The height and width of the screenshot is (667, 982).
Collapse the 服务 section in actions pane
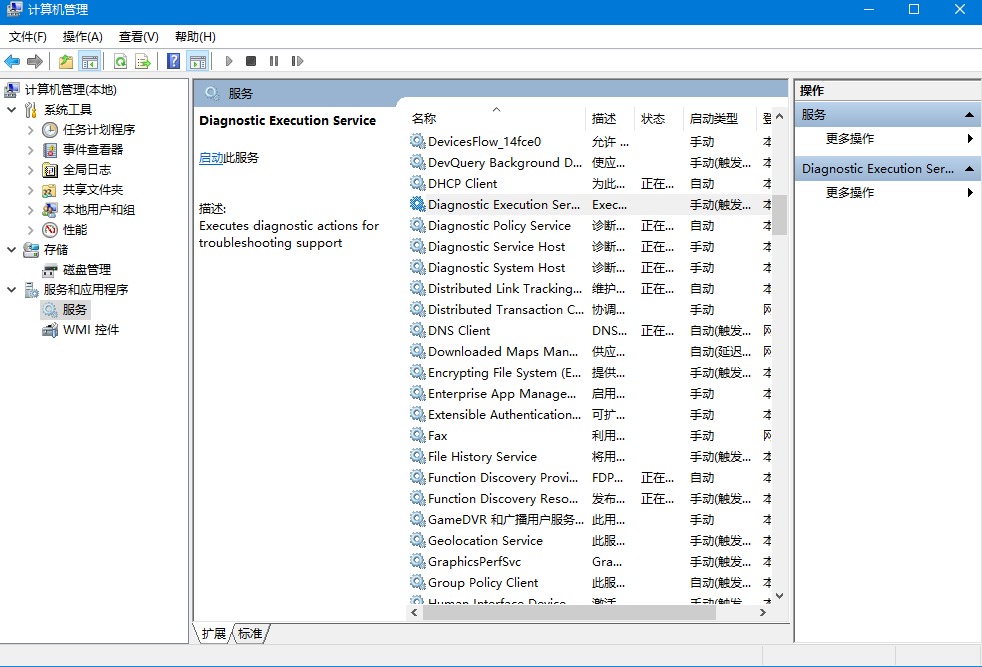969,115
